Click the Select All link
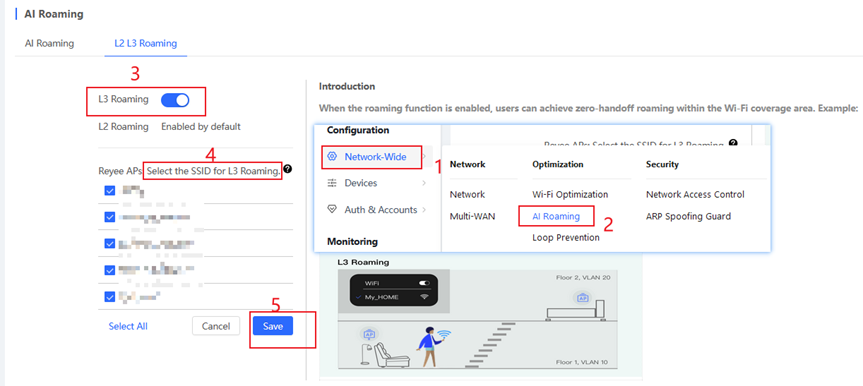This screenshot has height=386, width=863. coord(128,326)
